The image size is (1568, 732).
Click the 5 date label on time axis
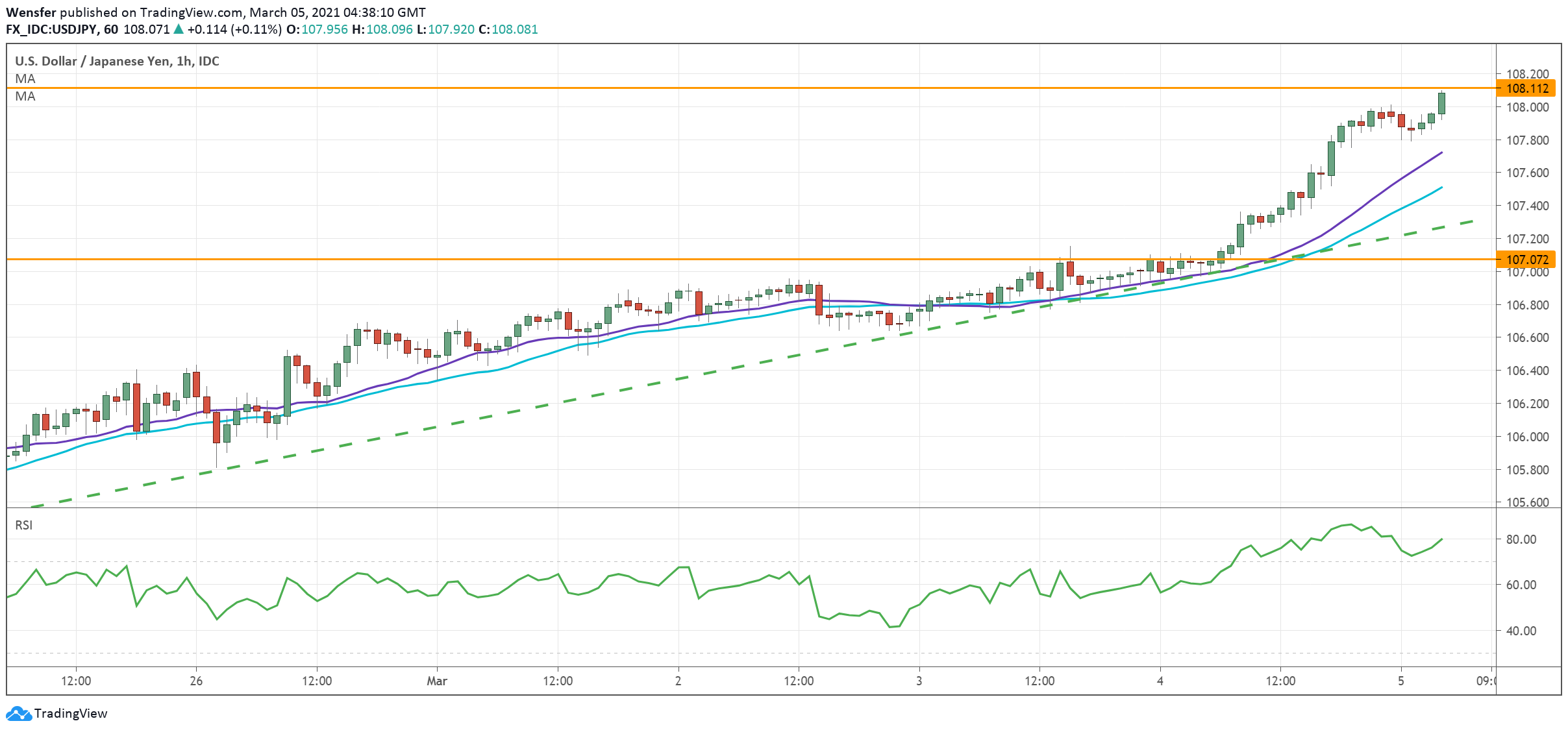(x=1400, y=681)
